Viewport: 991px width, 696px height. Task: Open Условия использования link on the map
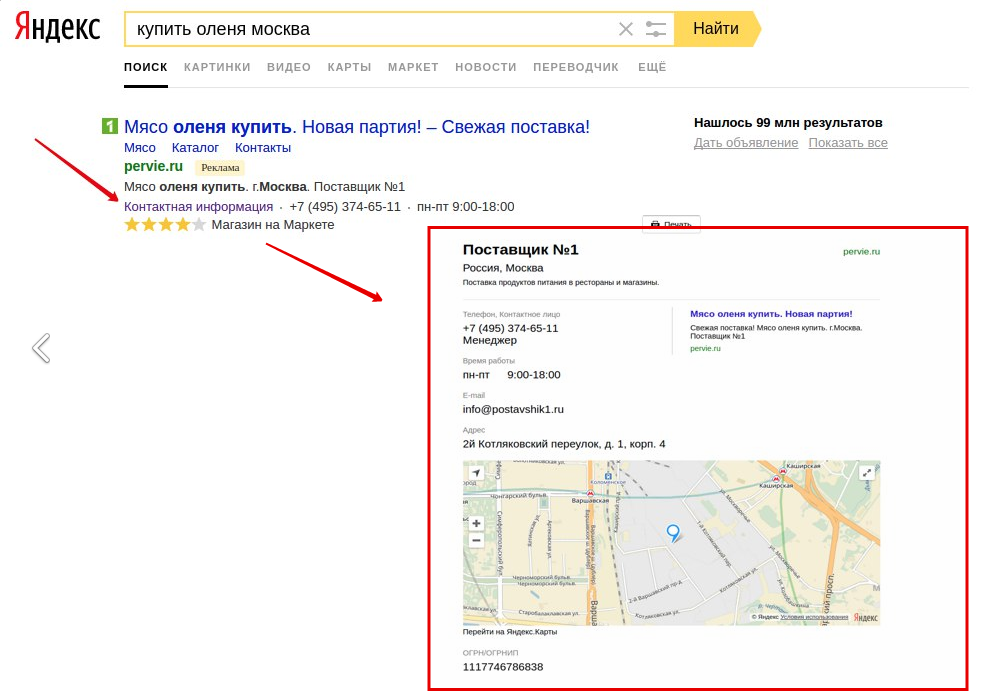tap(814, 617)
